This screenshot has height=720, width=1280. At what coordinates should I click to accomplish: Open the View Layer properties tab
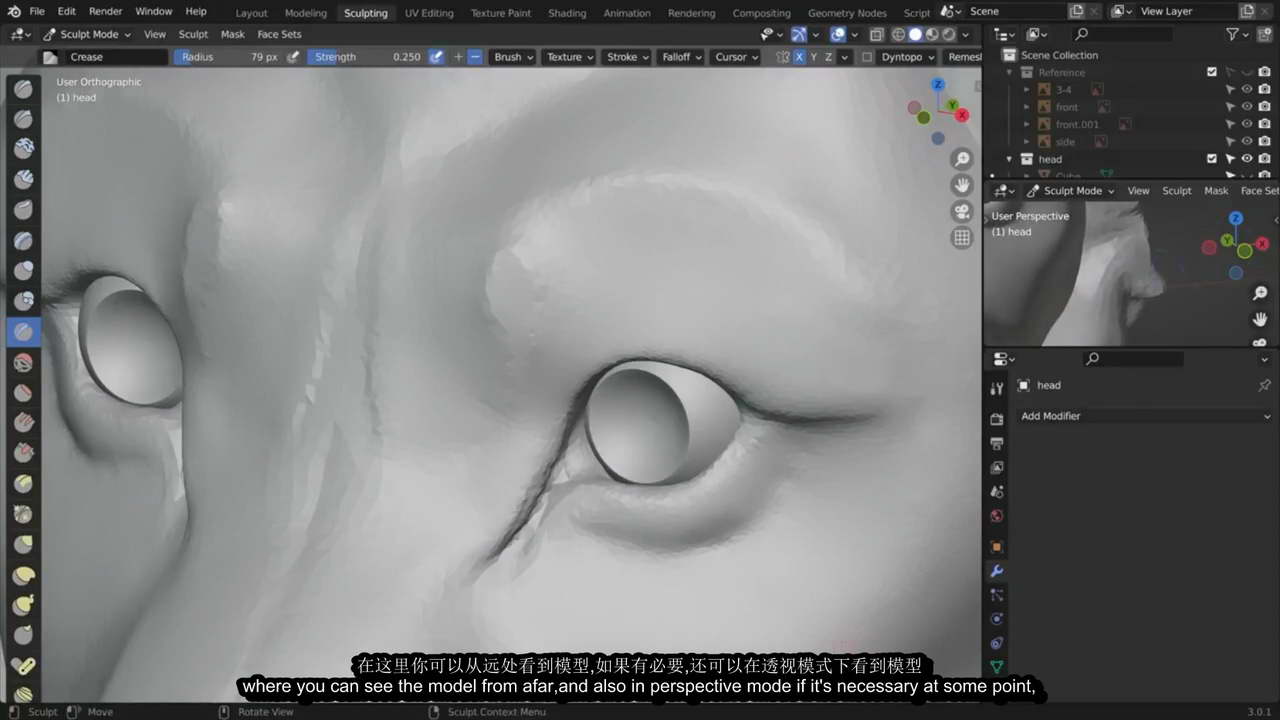(x=996, y=467)
